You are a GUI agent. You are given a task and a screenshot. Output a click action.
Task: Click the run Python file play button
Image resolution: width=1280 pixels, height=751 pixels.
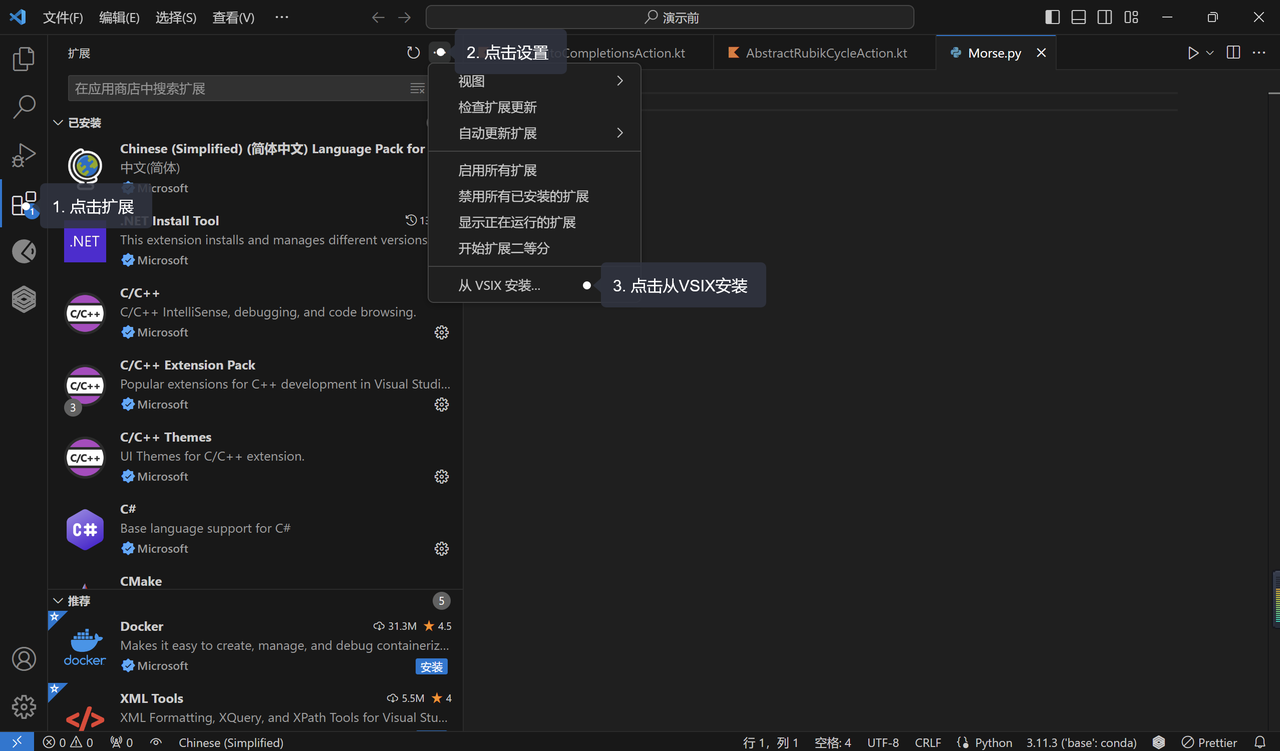tap(1192, 53)
